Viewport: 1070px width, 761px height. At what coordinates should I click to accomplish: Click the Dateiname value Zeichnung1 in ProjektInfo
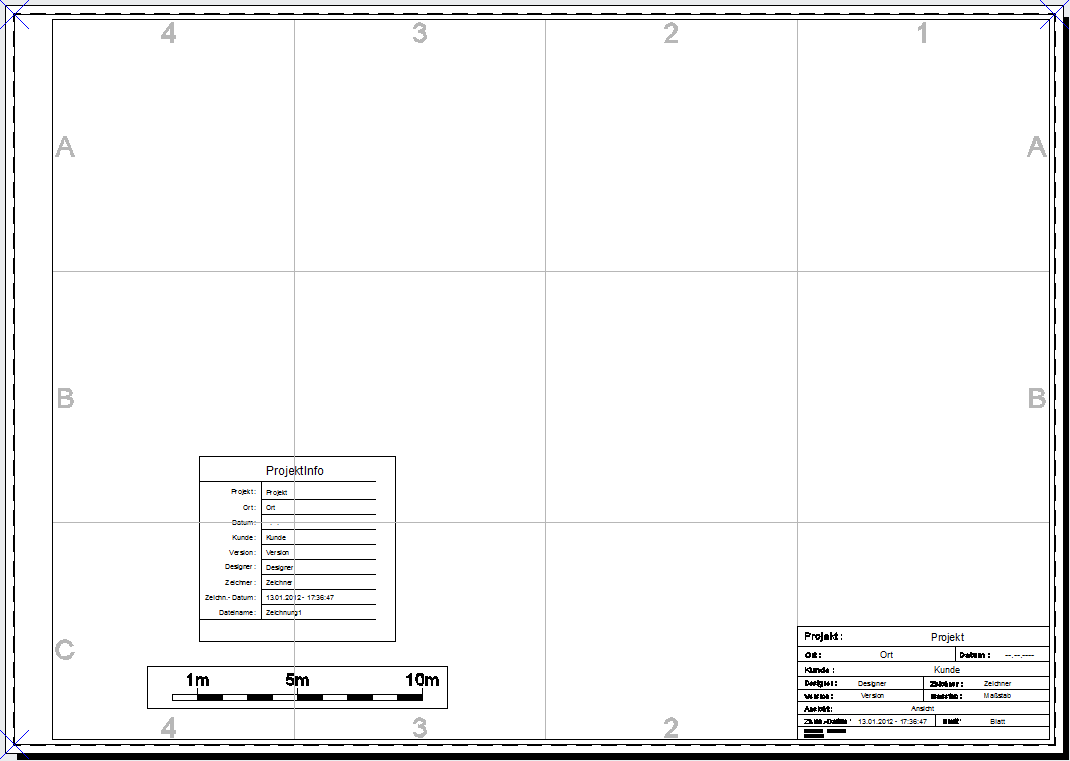[x=284, y=612]
